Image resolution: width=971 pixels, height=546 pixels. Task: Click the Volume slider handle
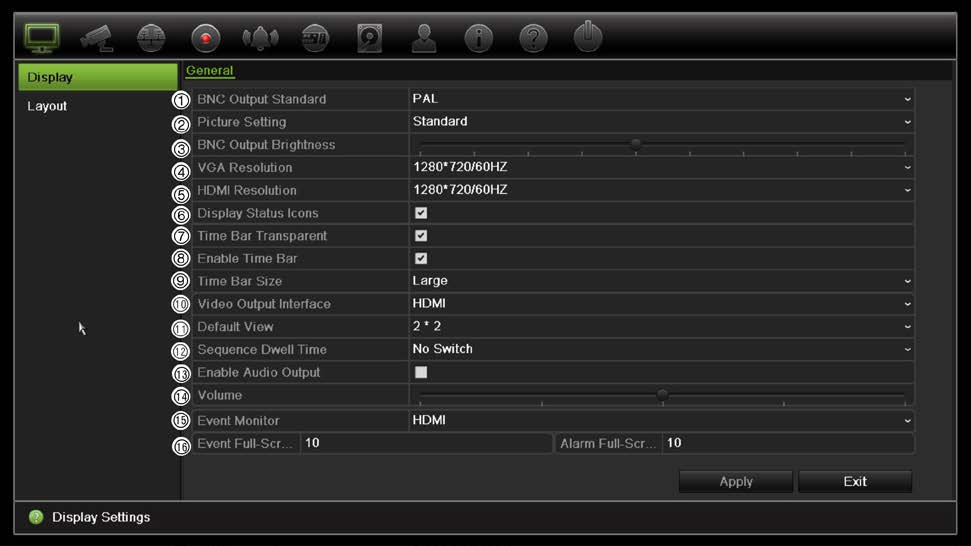662,394
